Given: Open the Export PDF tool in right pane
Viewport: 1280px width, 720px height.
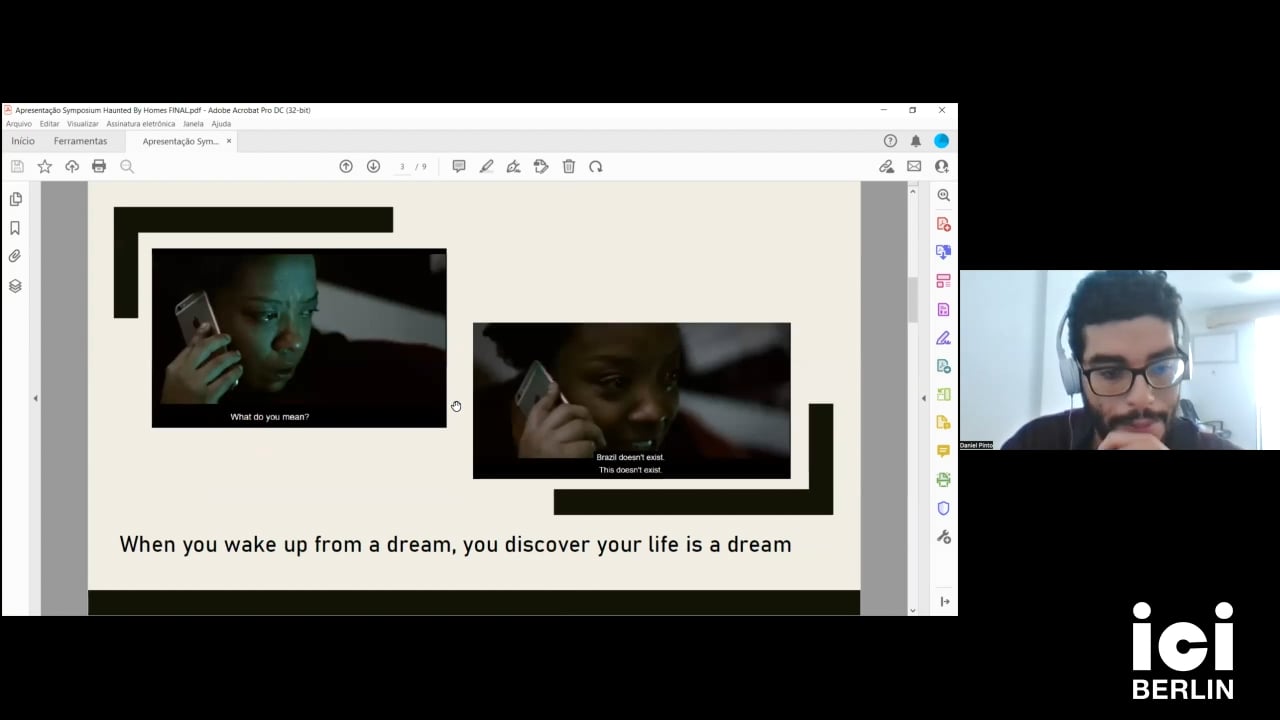Looking at the screenshot, I should tap(943, 252).
